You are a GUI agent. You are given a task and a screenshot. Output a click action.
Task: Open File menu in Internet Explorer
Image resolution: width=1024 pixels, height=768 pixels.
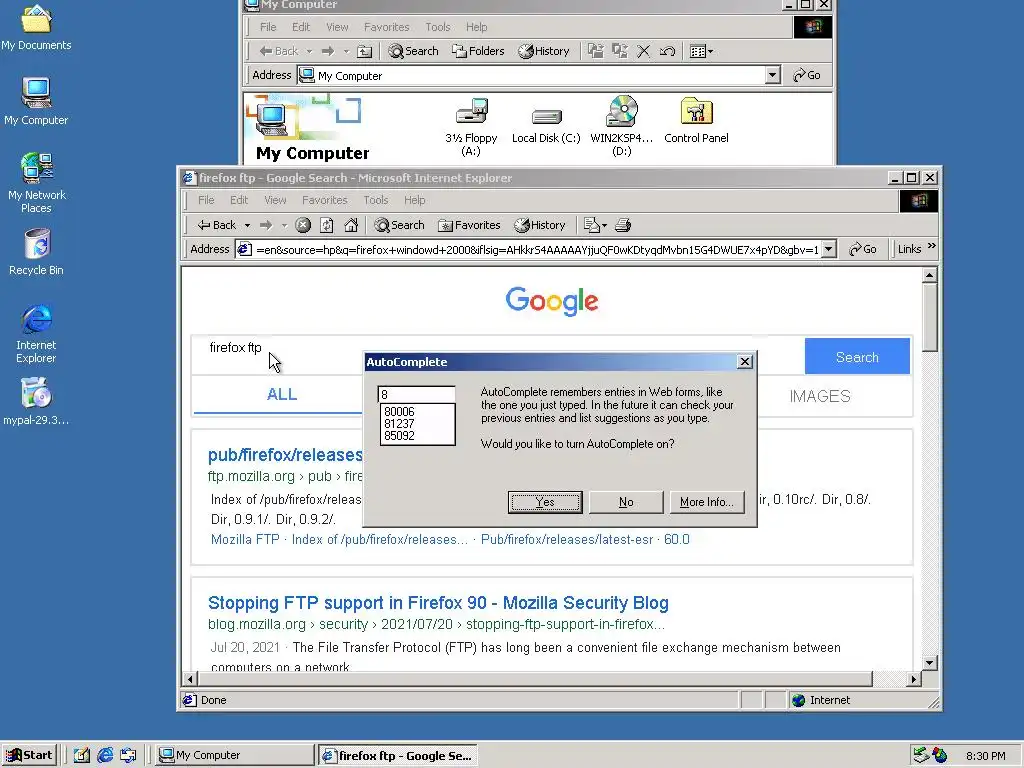(x=206, y=200)
